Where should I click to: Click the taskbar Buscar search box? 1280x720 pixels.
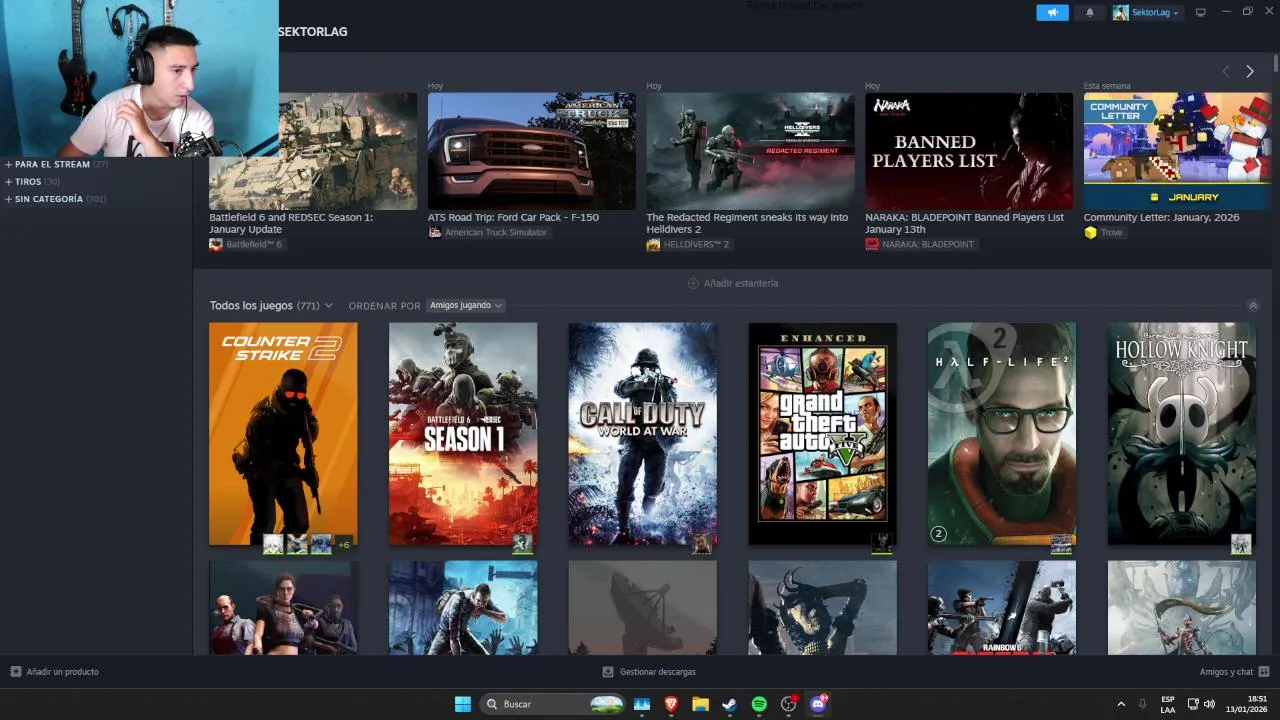(x=554, y=704)
